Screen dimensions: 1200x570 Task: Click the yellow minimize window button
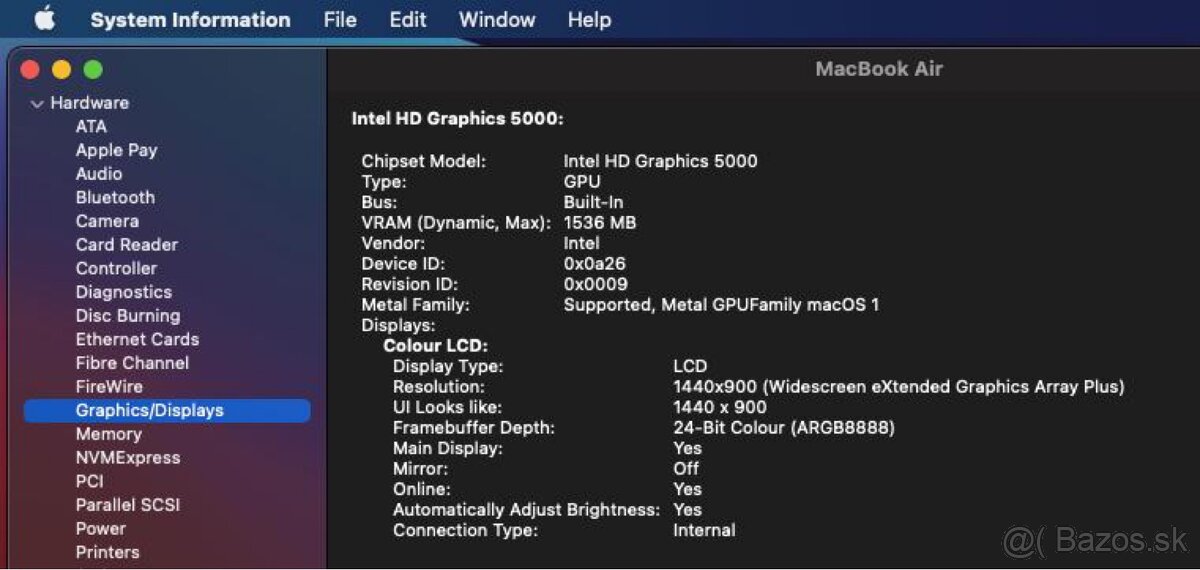click(x=62, y=70)
